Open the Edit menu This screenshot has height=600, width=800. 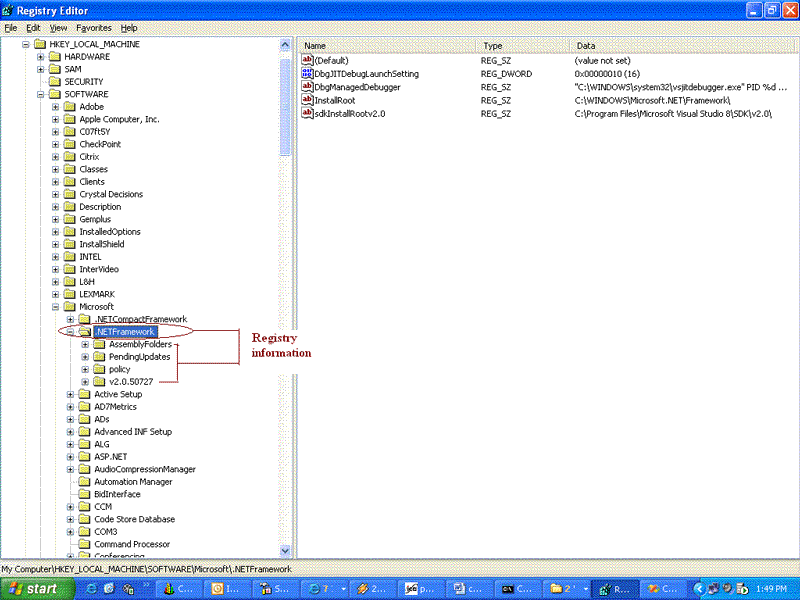point(33,28)
